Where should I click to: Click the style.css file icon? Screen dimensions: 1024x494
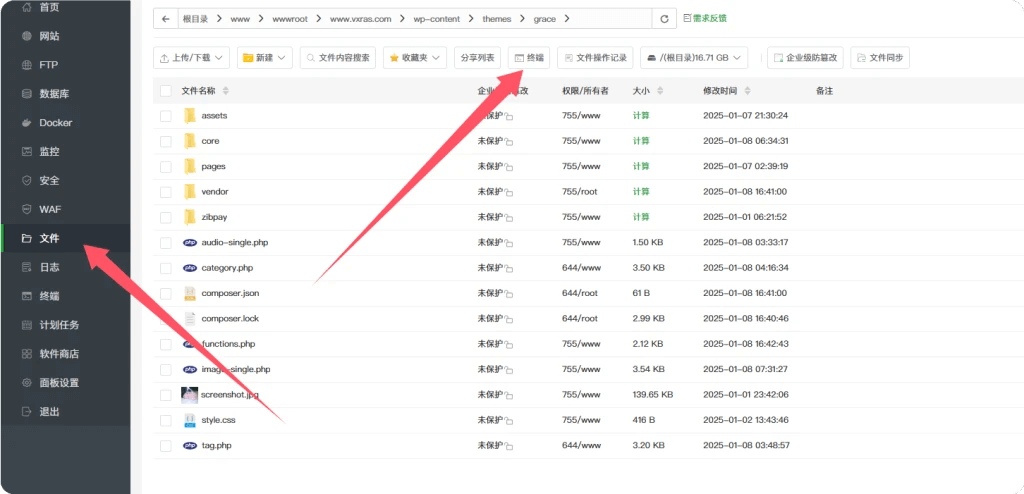pyautogui.click(x=190, y=420)
